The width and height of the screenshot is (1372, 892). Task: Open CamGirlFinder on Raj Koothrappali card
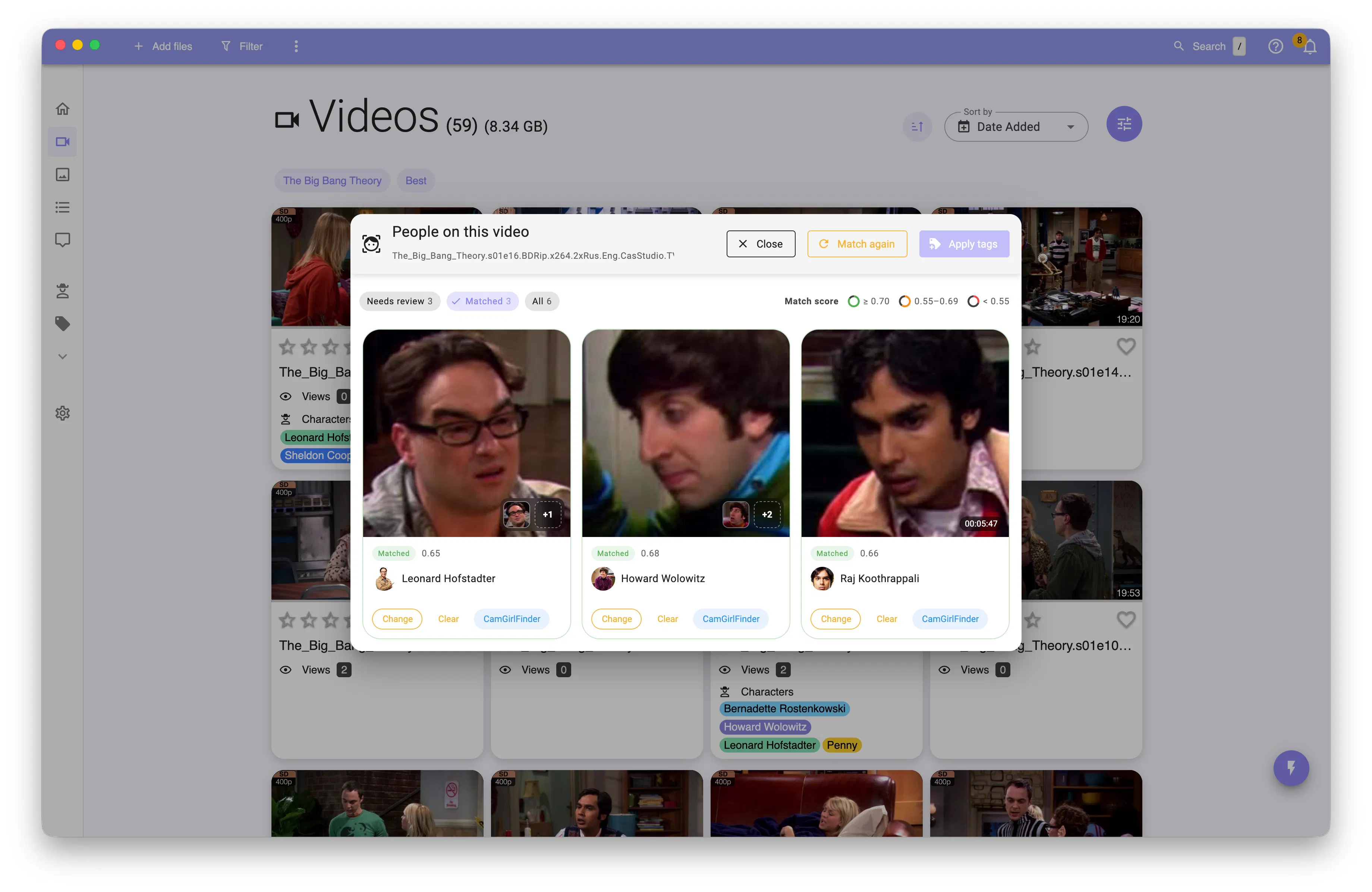950,619
